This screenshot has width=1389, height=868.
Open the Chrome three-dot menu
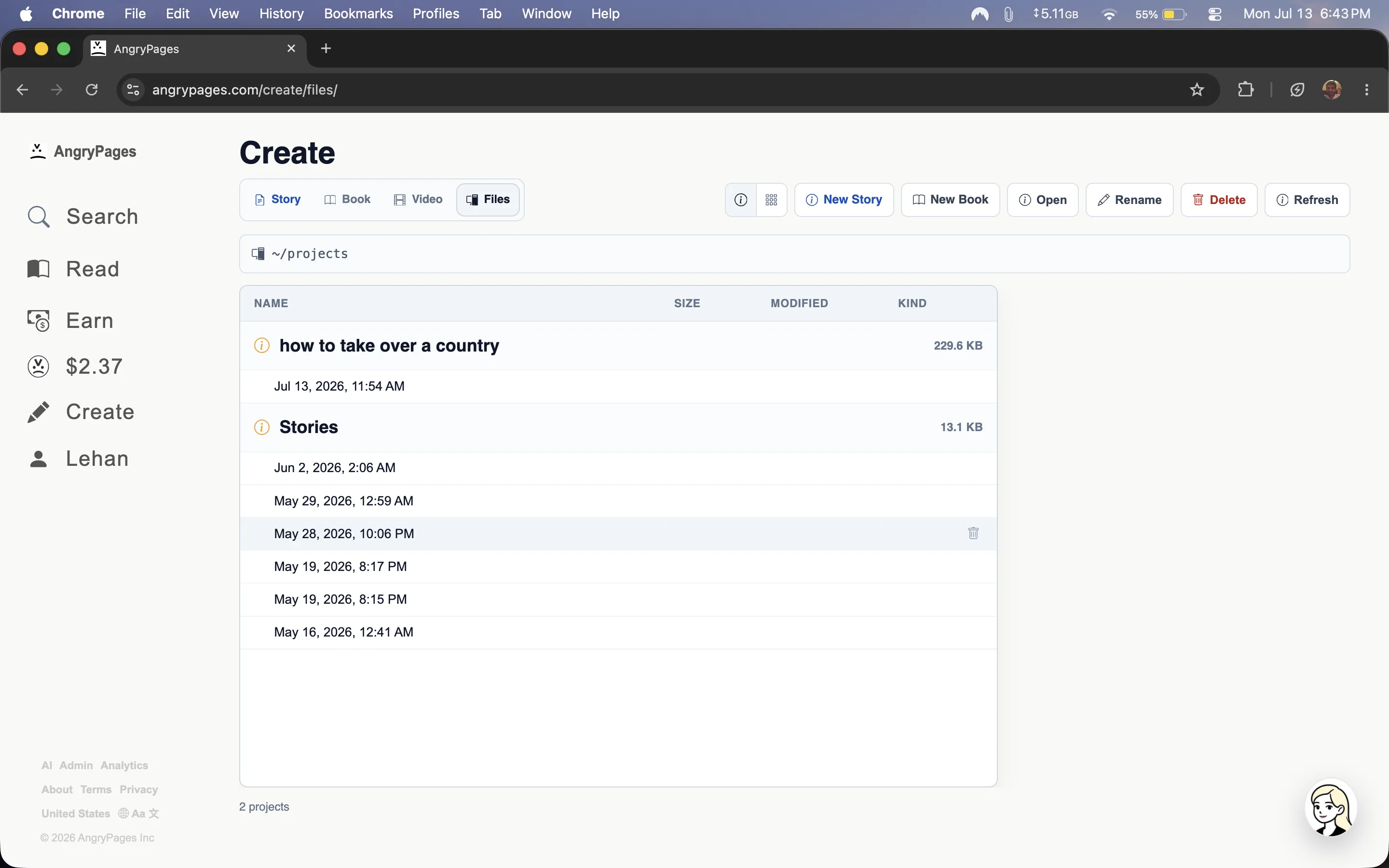[1367, 90]
